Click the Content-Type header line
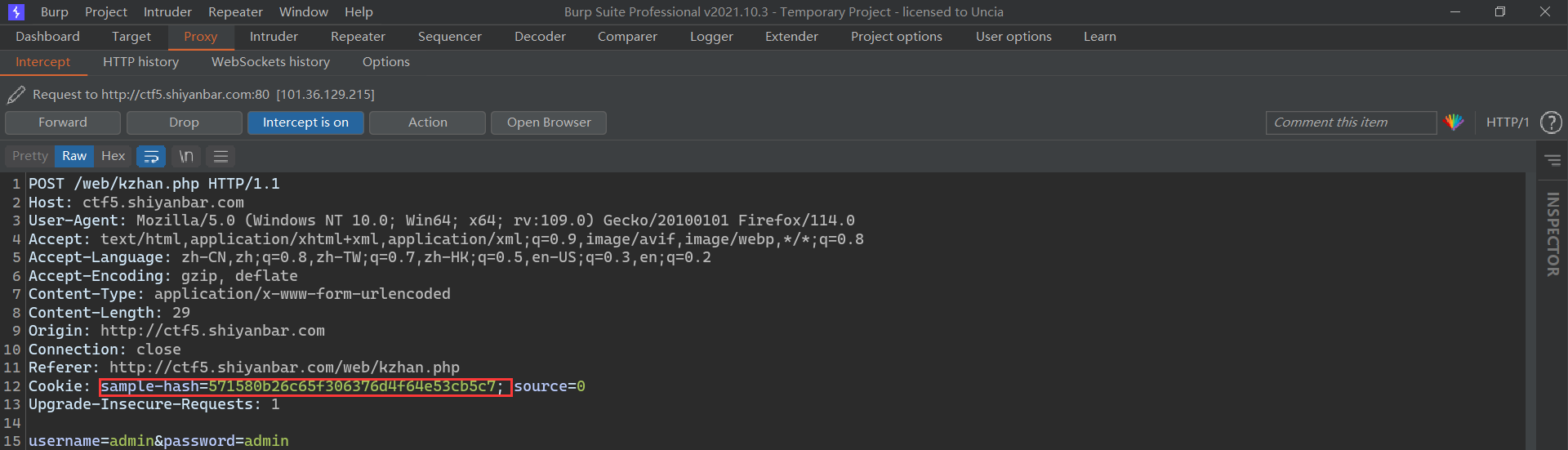This screenshot has width=1568, height=450. [x=239, y=294]
